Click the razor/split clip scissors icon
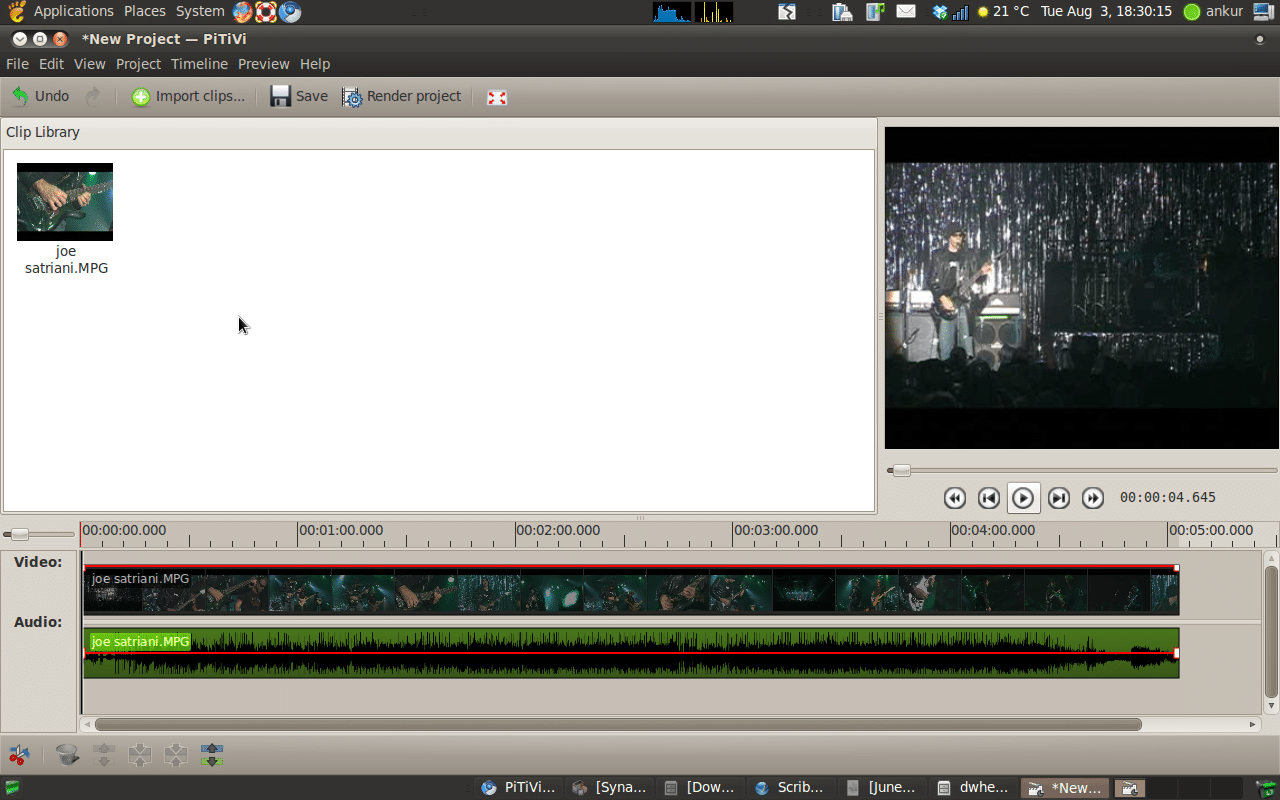Image resolution: width=1280 pixels, height=800 pixels. click(19, 755)
